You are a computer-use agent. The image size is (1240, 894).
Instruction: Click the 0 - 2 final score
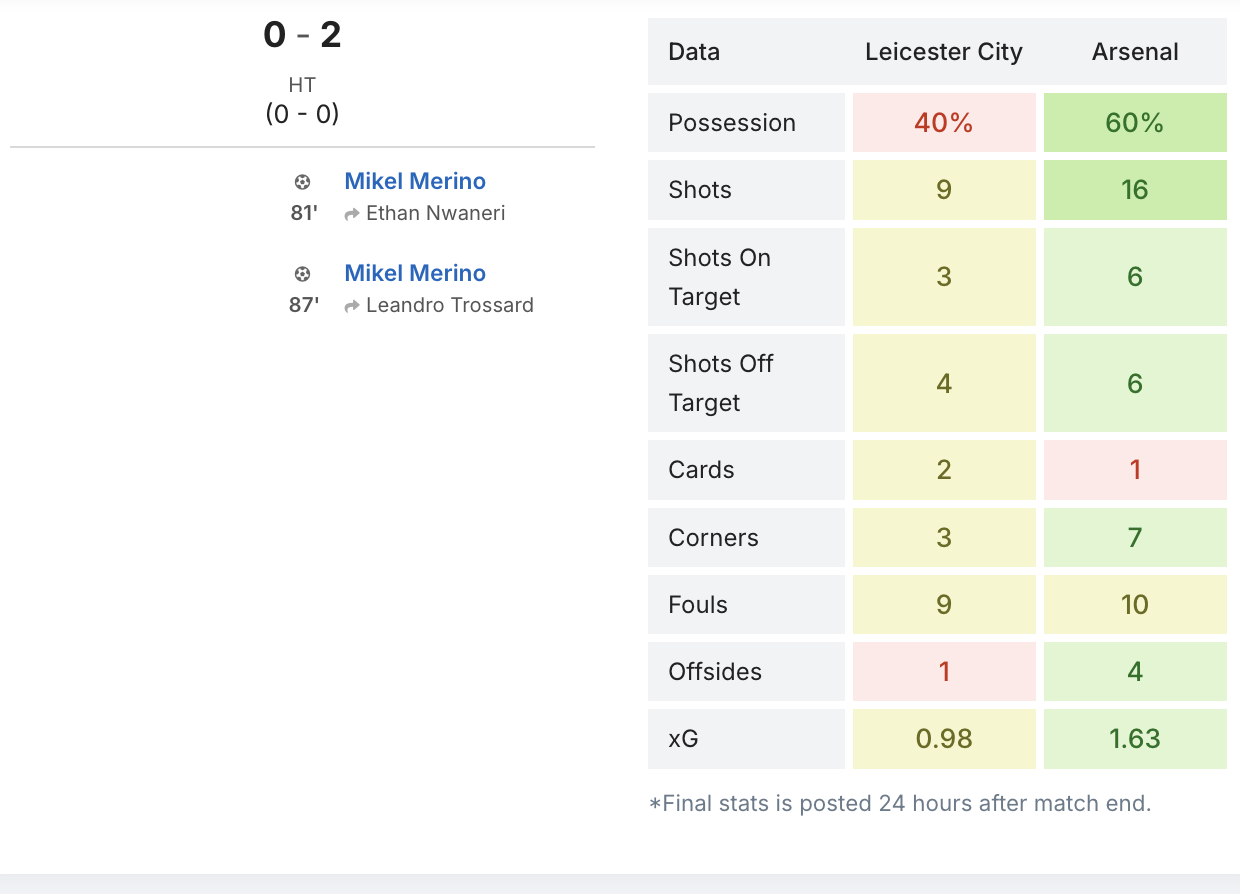coord(302,36)
